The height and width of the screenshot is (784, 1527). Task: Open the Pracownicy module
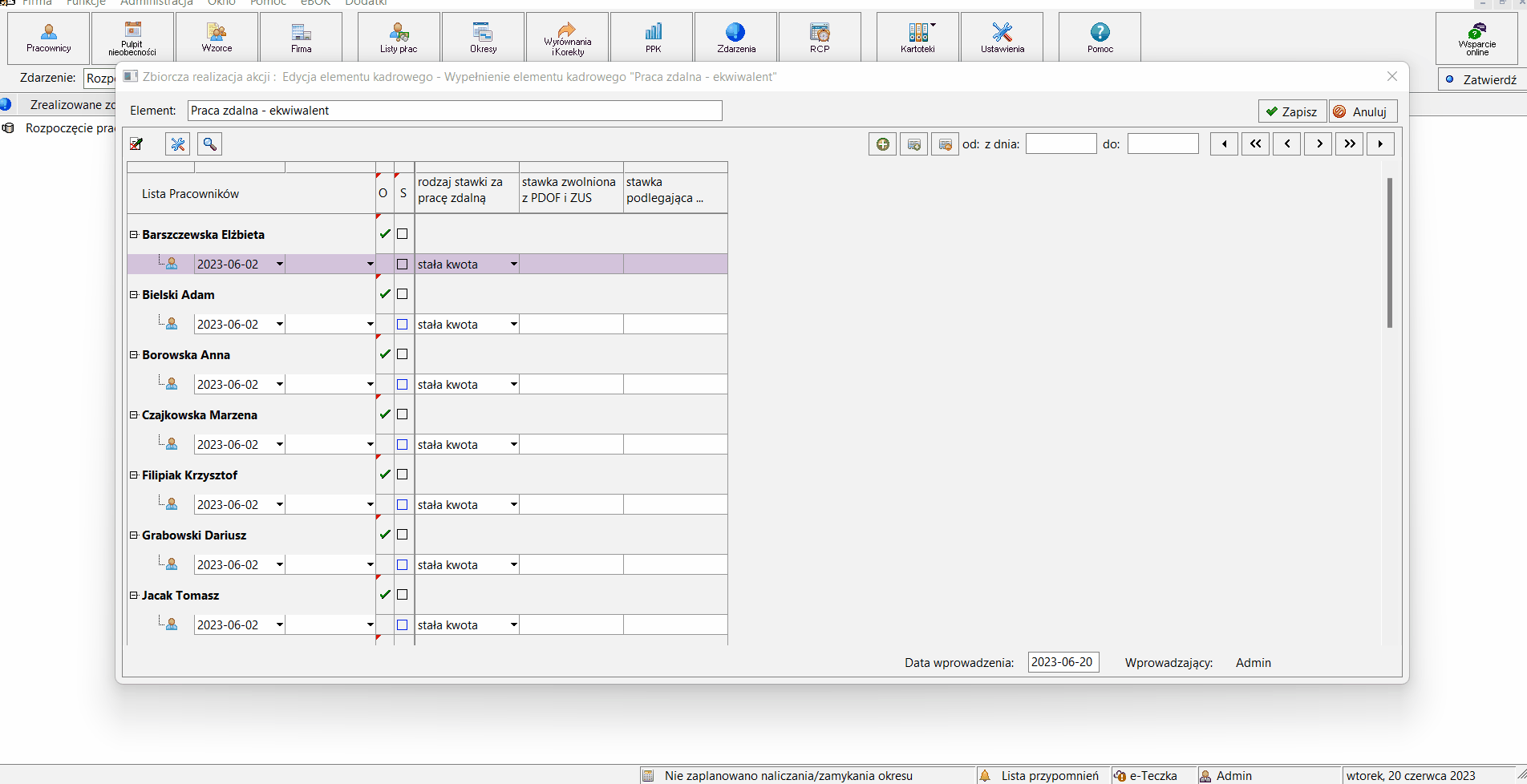pos(48,38)
